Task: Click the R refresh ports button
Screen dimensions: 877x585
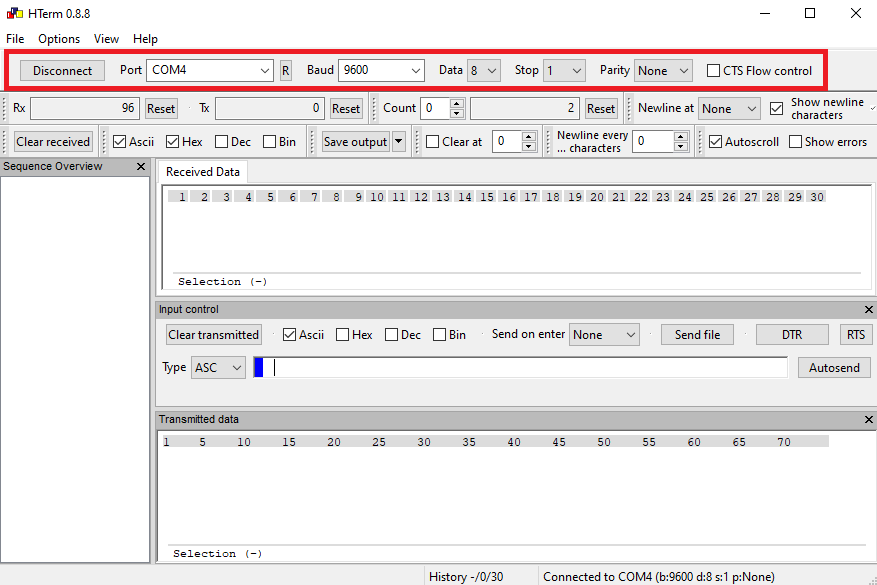Action: 285,71
